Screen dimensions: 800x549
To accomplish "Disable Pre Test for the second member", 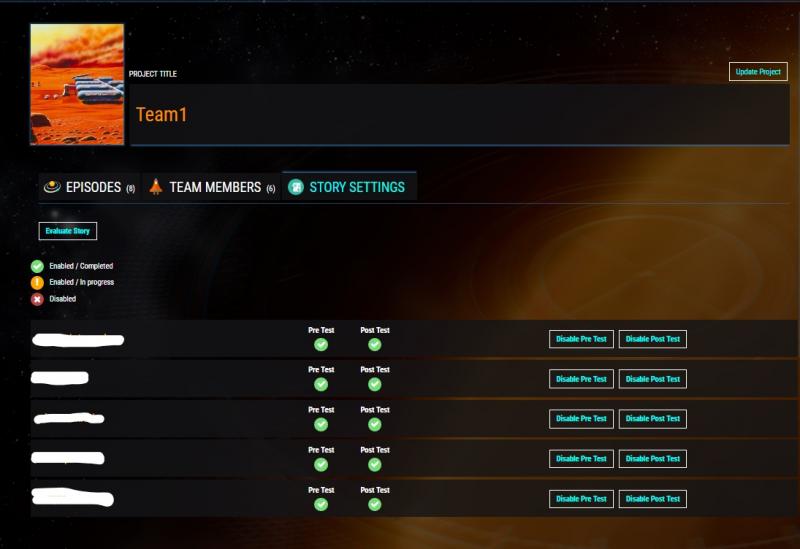I will pos(581,379).
